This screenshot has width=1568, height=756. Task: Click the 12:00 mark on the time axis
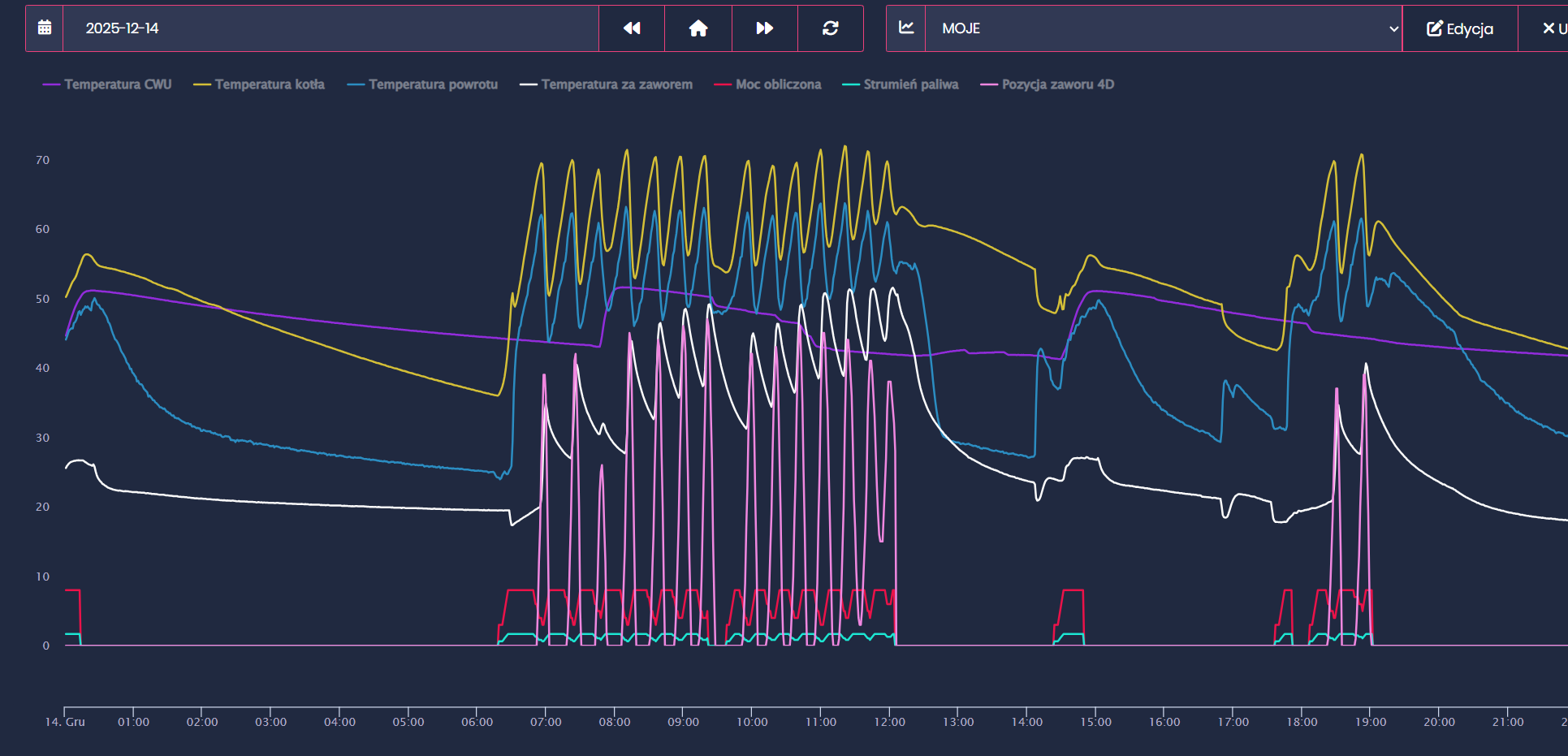tap(889, 722)
